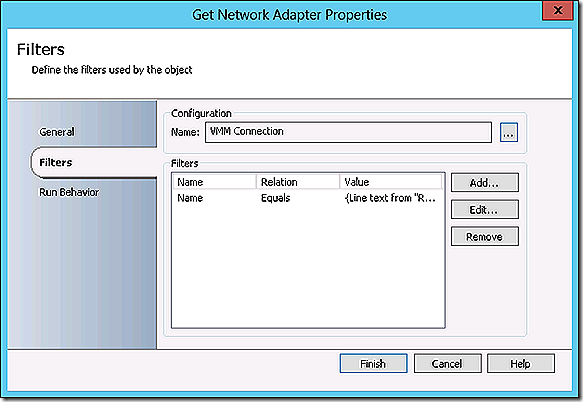Click the Equals relation cell
Image resolution: width=583 pixels, height=402 pixels.
(276, 198)
